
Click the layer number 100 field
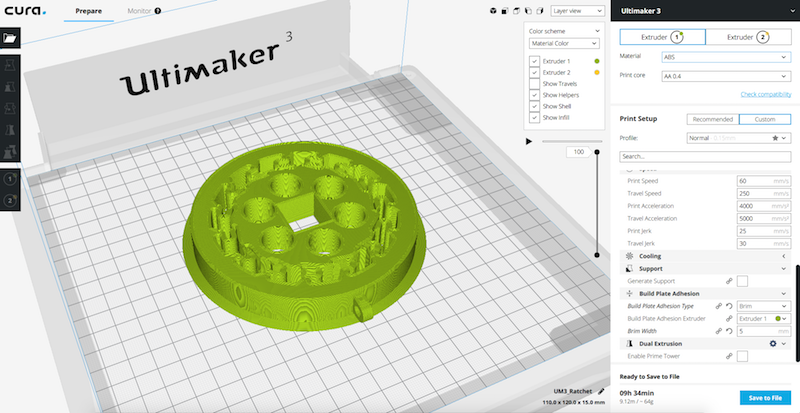(579, 152)
